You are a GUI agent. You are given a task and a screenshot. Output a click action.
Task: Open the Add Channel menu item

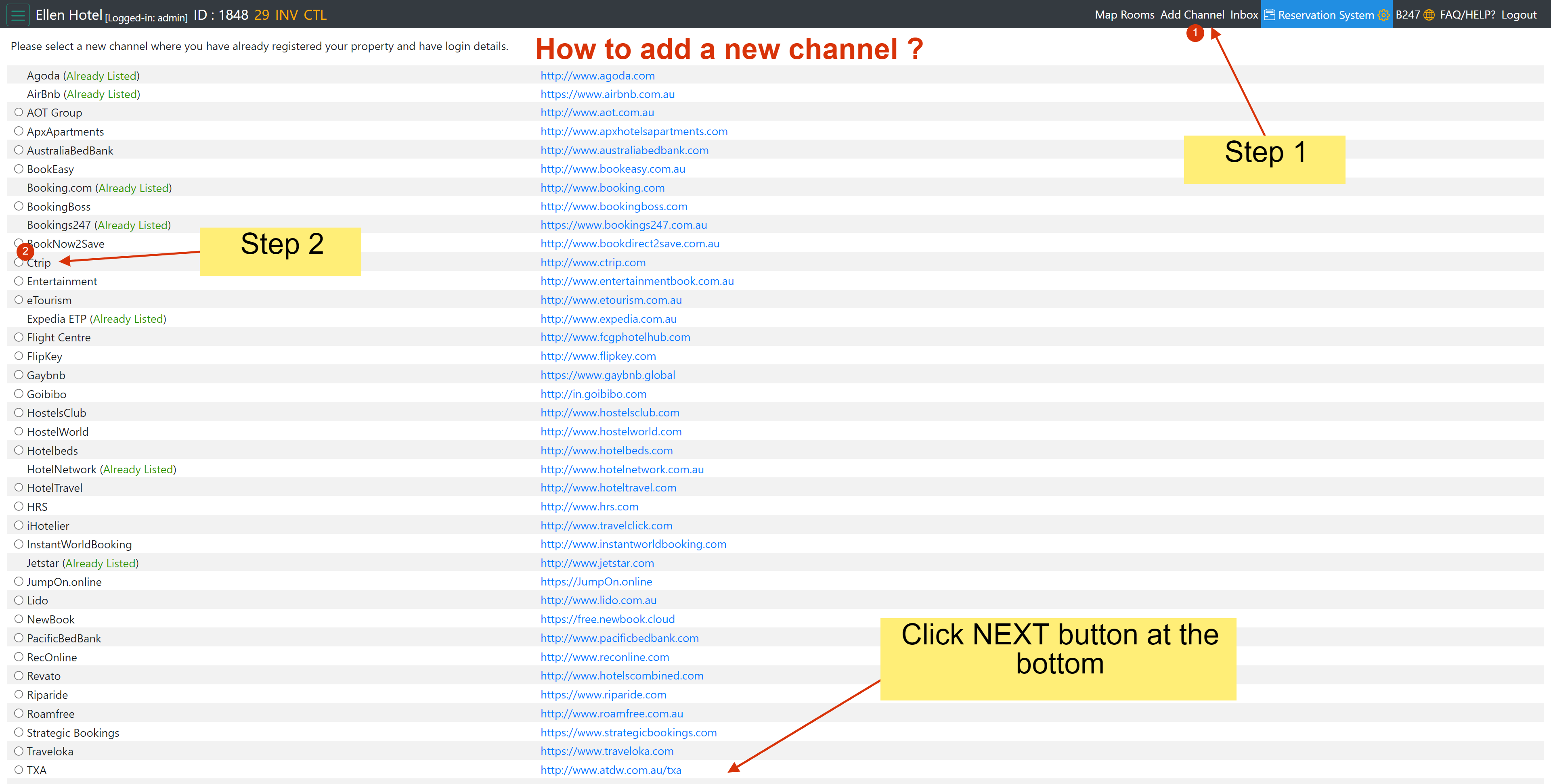pyautogui.click(x=1192, y=15)
